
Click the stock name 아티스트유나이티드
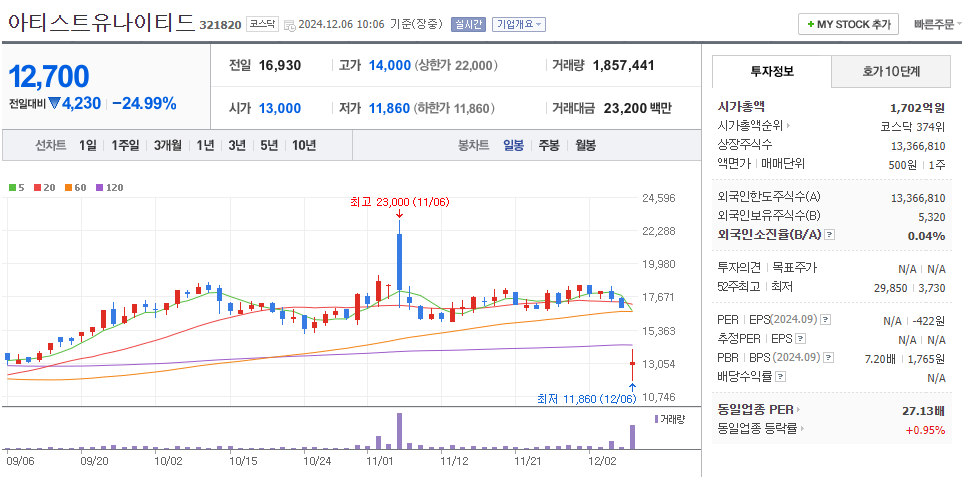point(101,22)
